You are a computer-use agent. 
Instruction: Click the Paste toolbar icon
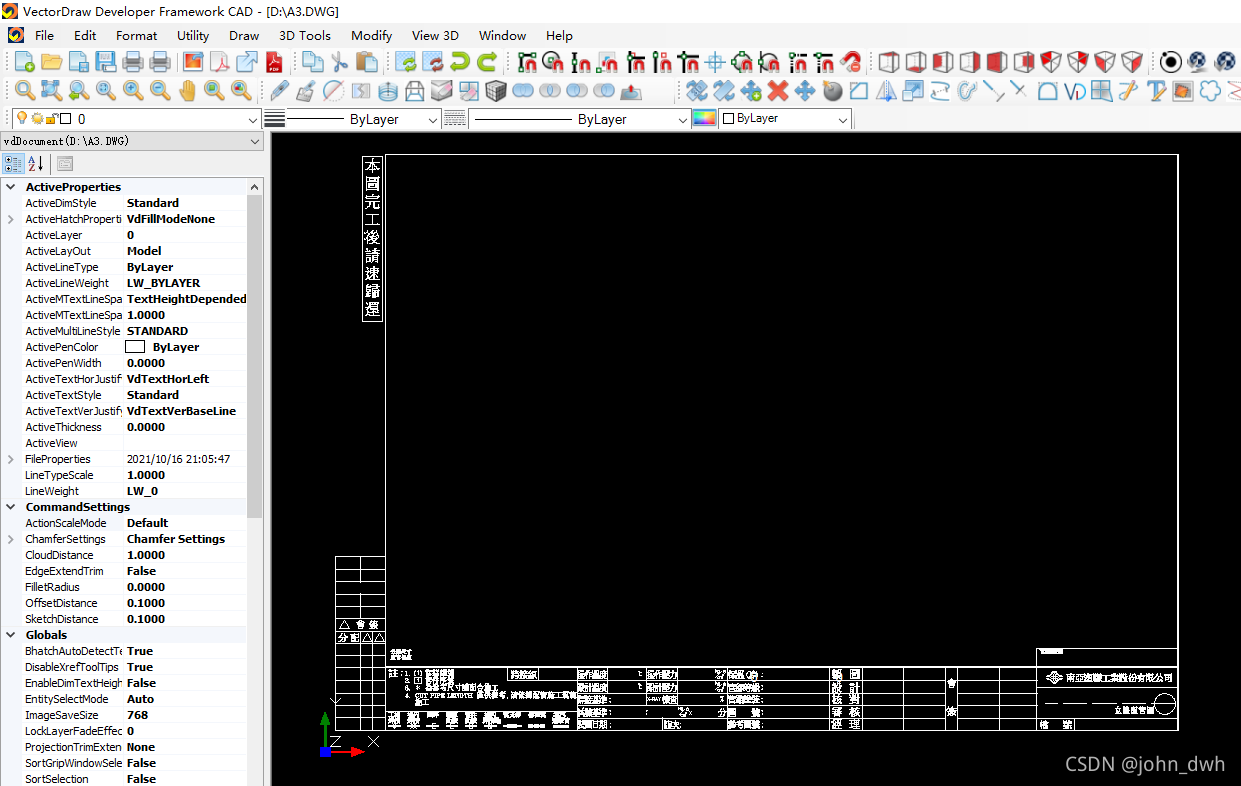(x=366, y=61)
